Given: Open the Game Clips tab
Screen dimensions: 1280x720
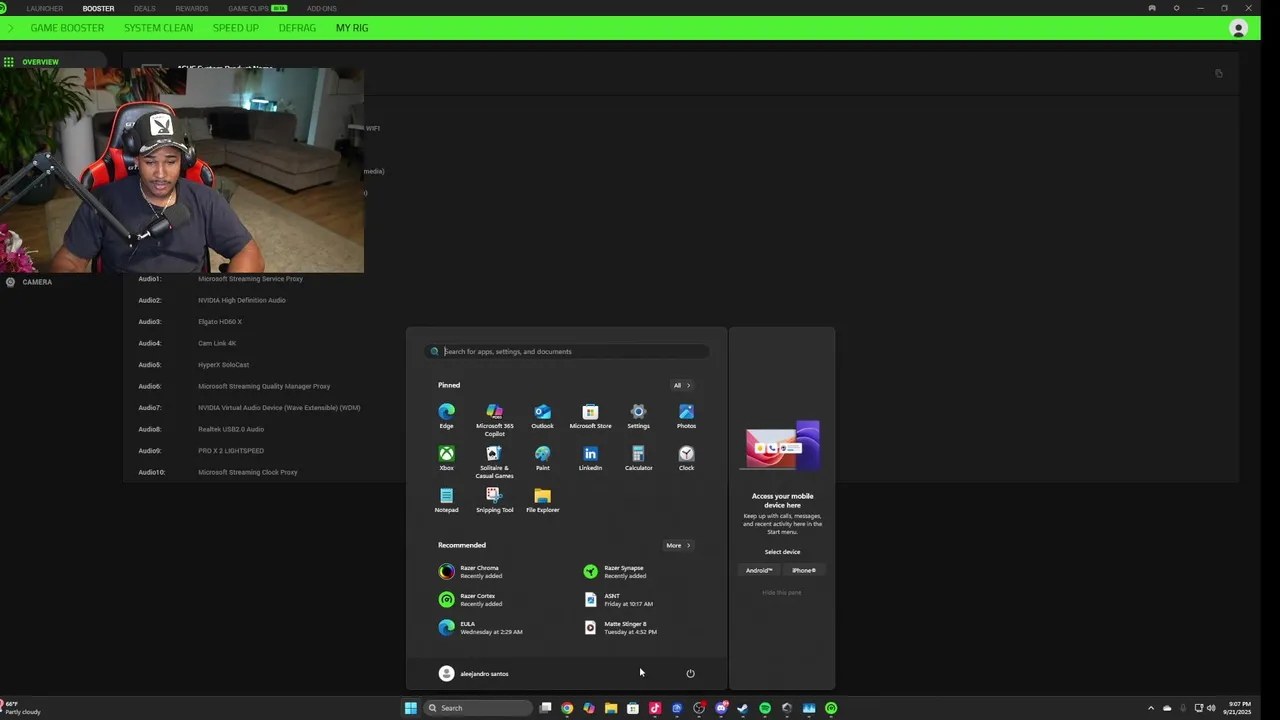Looking at the screenshot, I should (x=257, y=8).
